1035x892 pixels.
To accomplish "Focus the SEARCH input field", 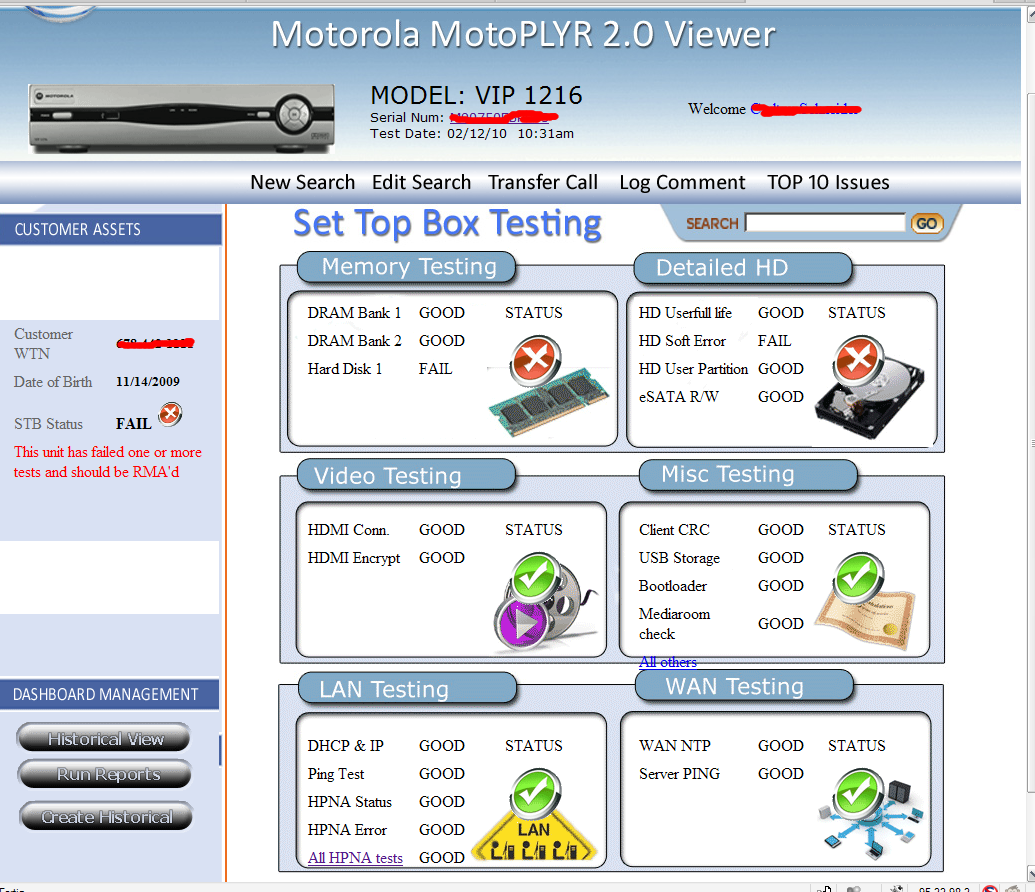I will [825, 223].
